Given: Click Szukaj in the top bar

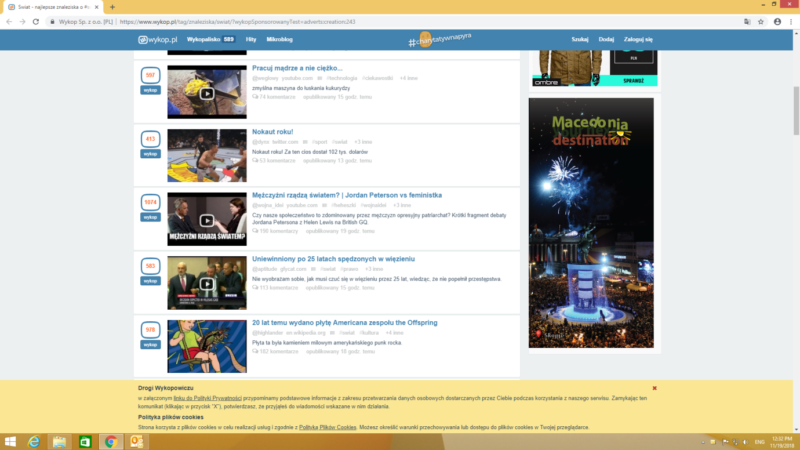Looking at the screenshot, I should 580,39.
